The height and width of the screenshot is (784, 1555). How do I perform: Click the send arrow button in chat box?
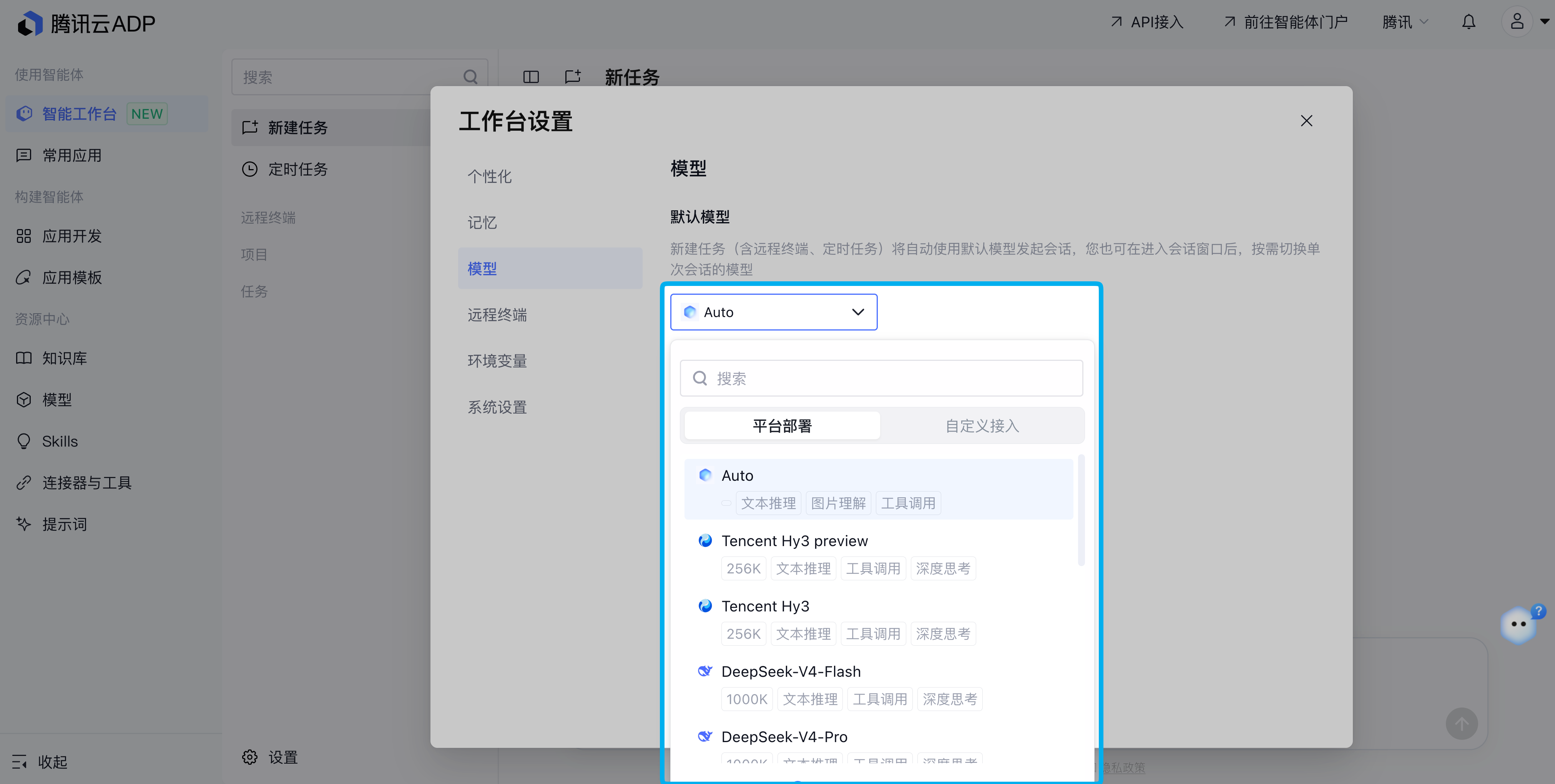[1462, 723]
